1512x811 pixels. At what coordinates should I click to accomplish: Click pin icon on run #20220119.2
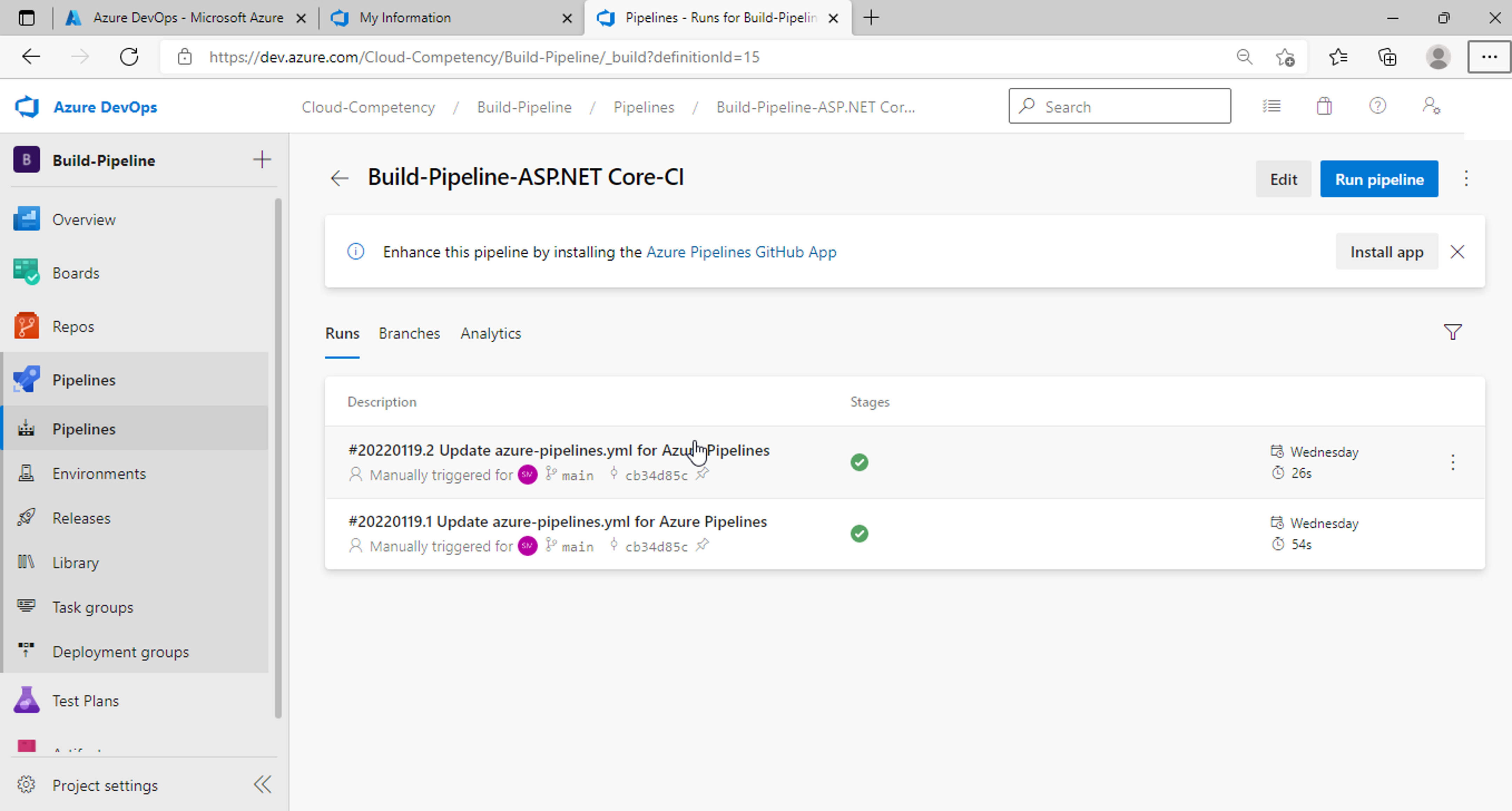coord(702,474)
